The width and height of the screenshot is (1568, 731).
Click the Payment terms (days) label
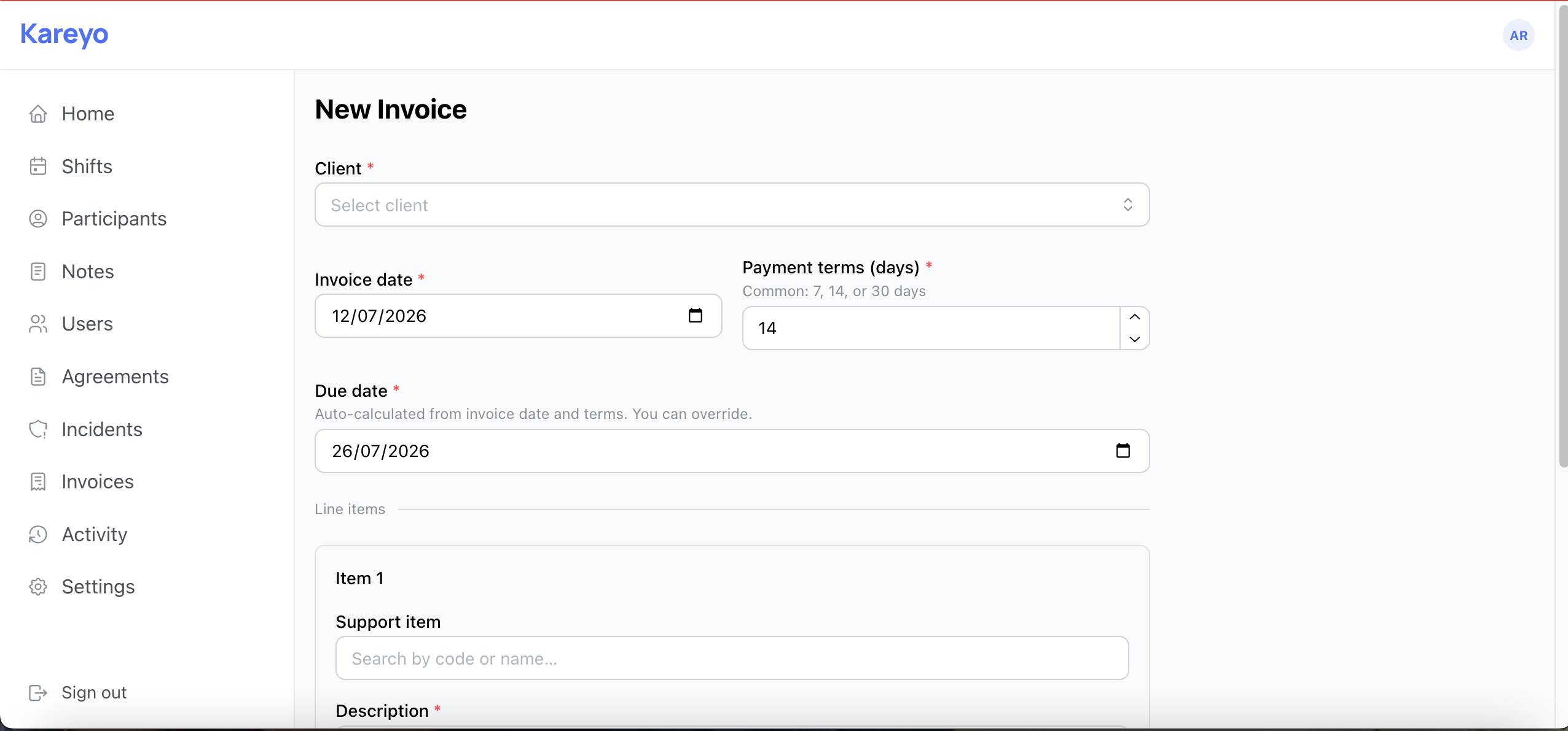point(831,267)
